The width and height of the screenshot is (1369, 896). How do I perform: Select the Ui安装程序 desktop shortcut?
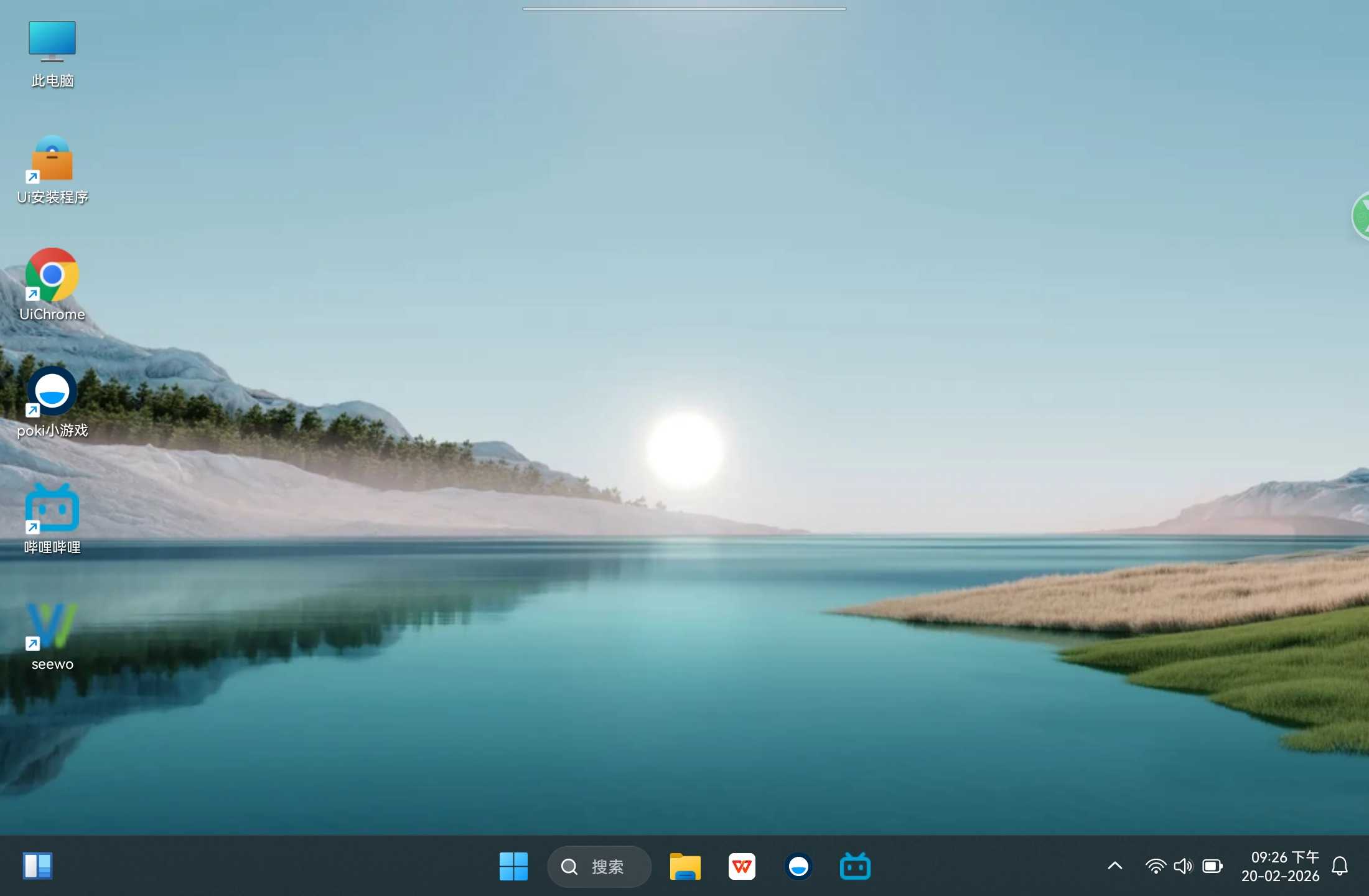(x=52, y=159)
